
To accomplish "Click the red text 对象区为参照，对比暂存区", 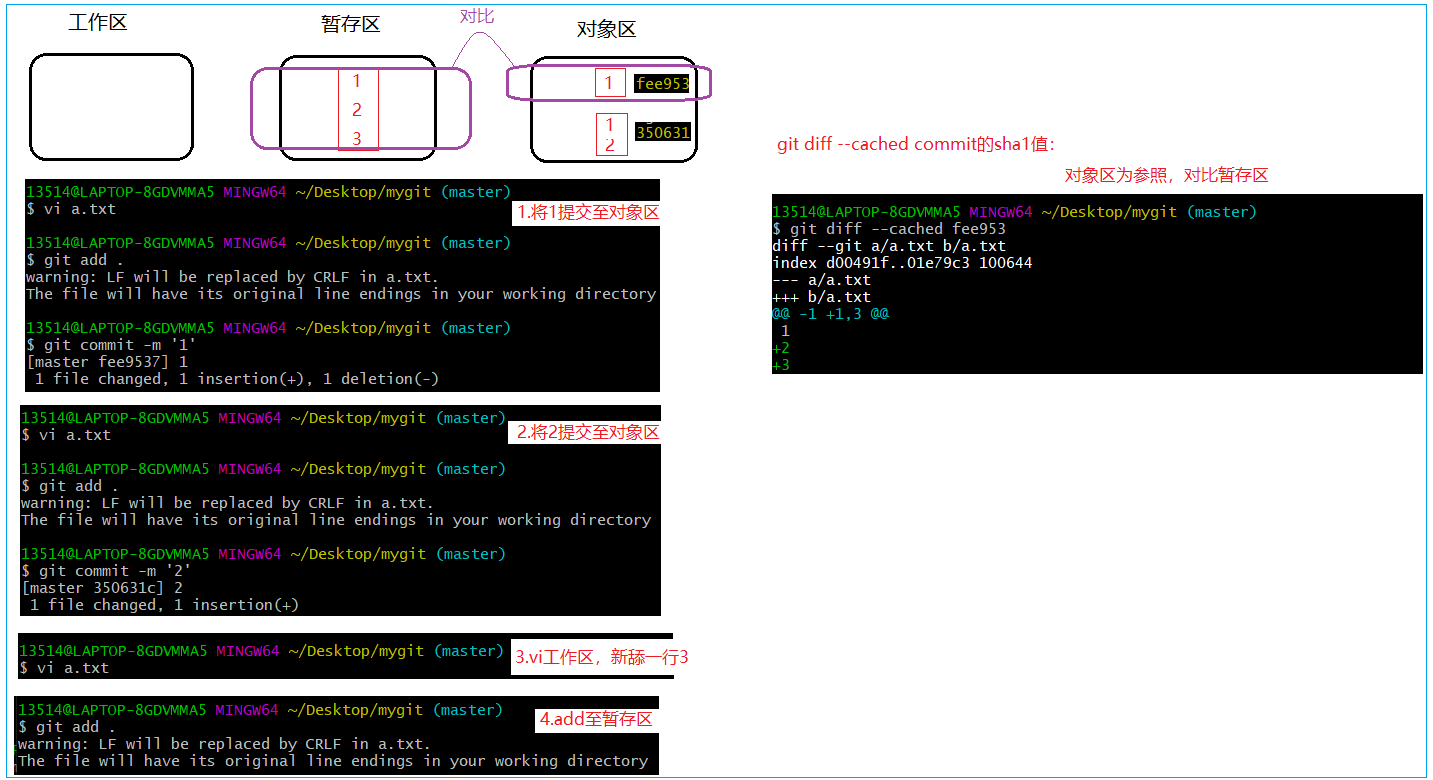I will coord(1166,175).
